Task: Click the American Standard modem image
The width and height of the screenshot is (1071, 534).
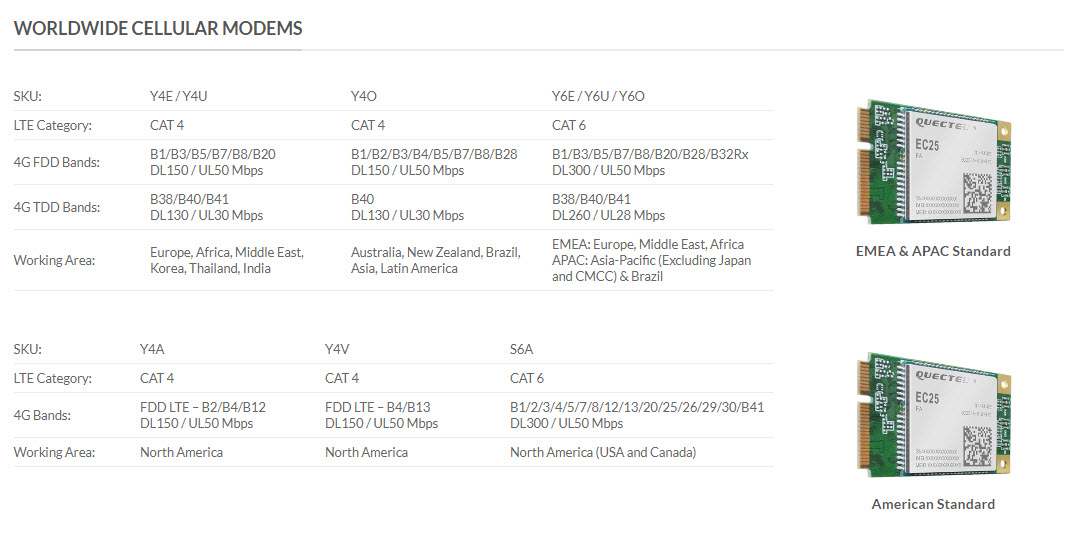Action: (x=934, y=414)
